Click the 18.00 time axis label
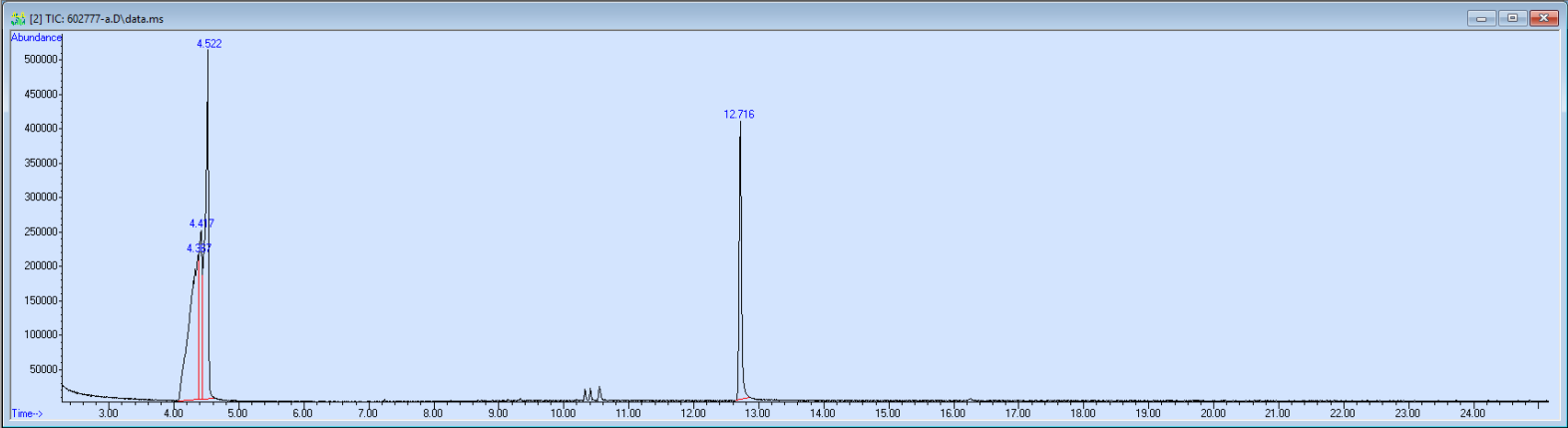 tap(1083, 413)
